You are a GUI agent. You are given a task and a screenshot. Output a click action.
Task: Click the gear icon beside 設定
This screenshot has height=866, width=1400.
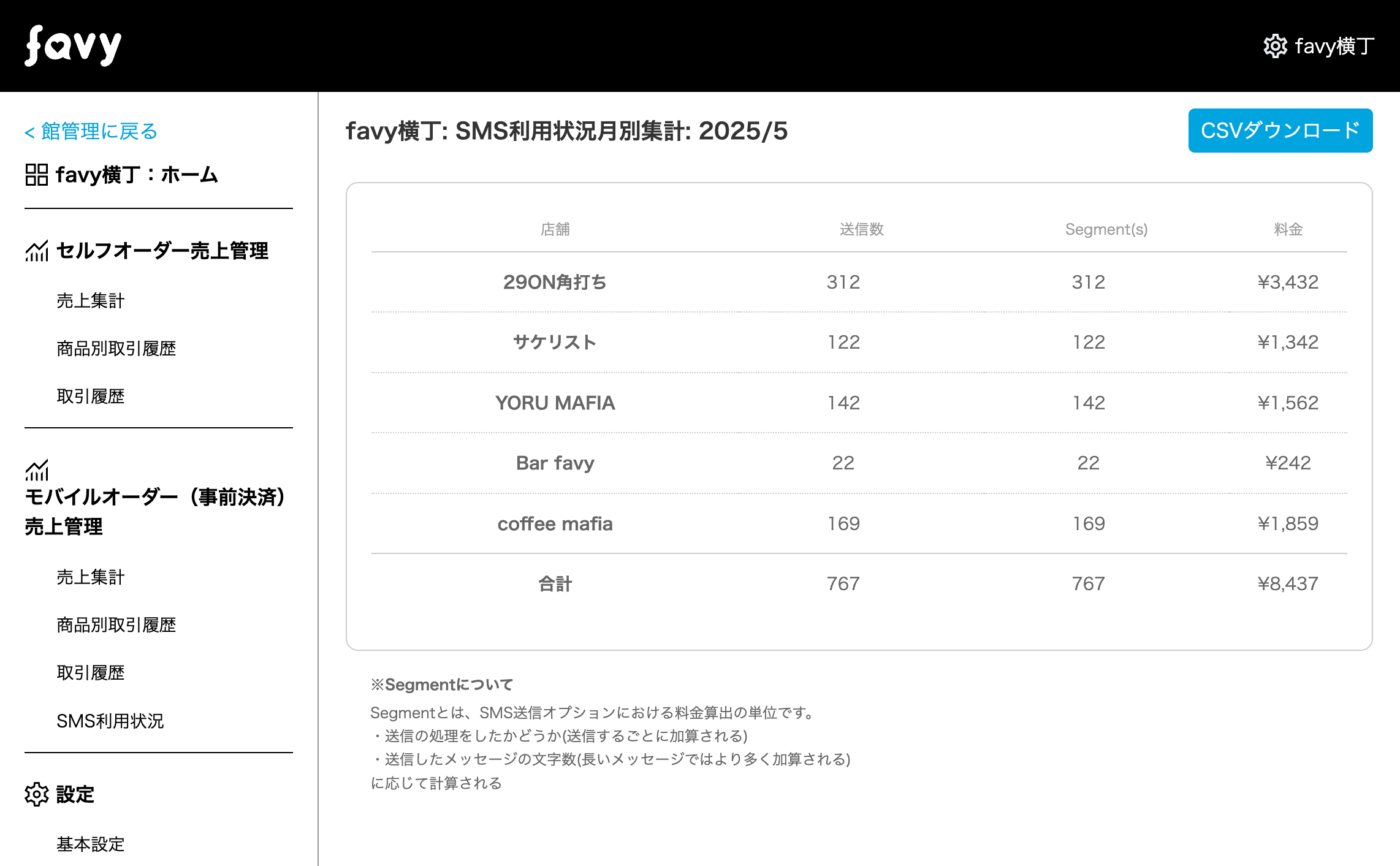click(37, 794)
